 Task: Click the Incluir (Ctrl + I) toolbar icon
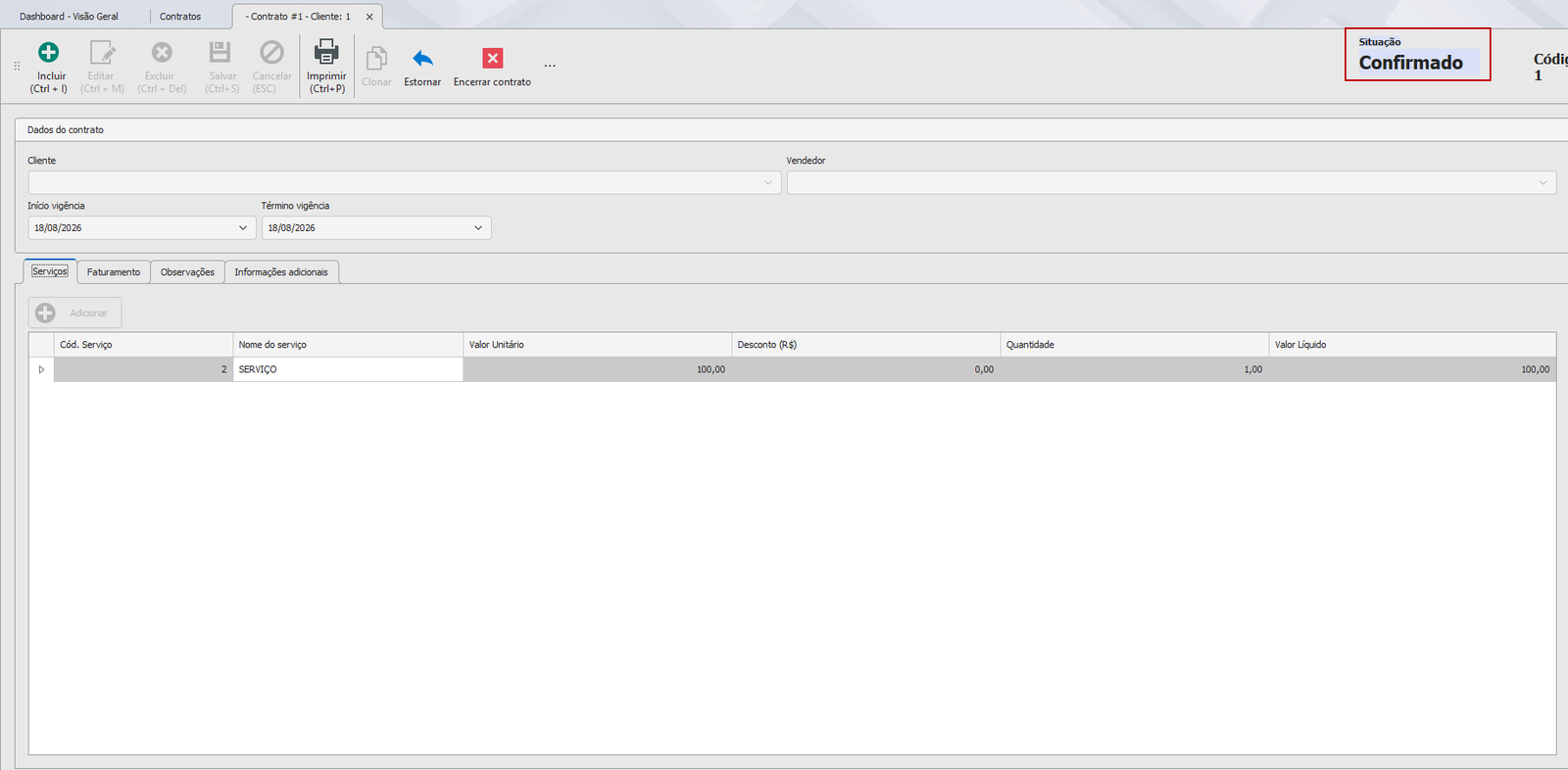point(48,52)
